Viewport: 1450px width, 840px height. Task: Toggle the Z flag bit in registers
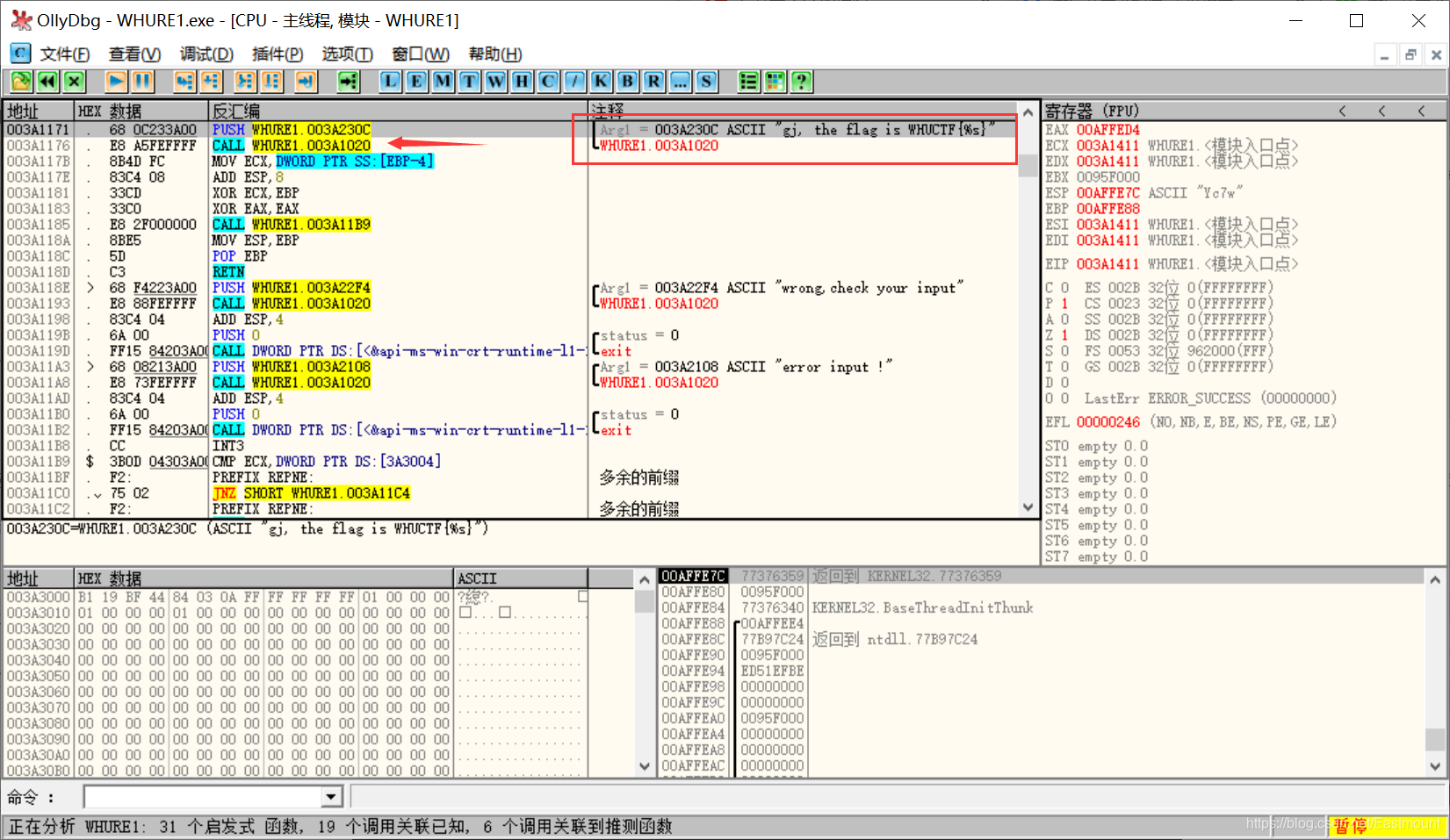1064,335
